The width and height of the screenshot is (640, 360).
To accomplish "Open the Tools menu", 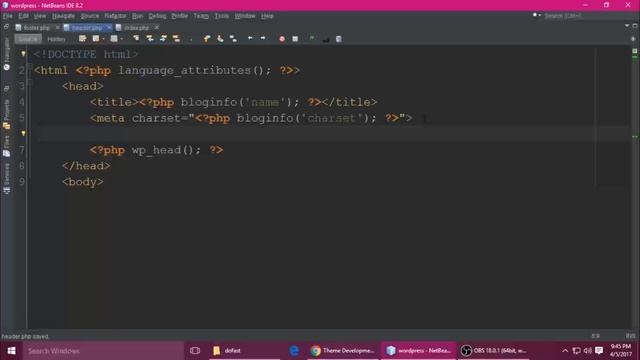I will (x=222, y=16).
